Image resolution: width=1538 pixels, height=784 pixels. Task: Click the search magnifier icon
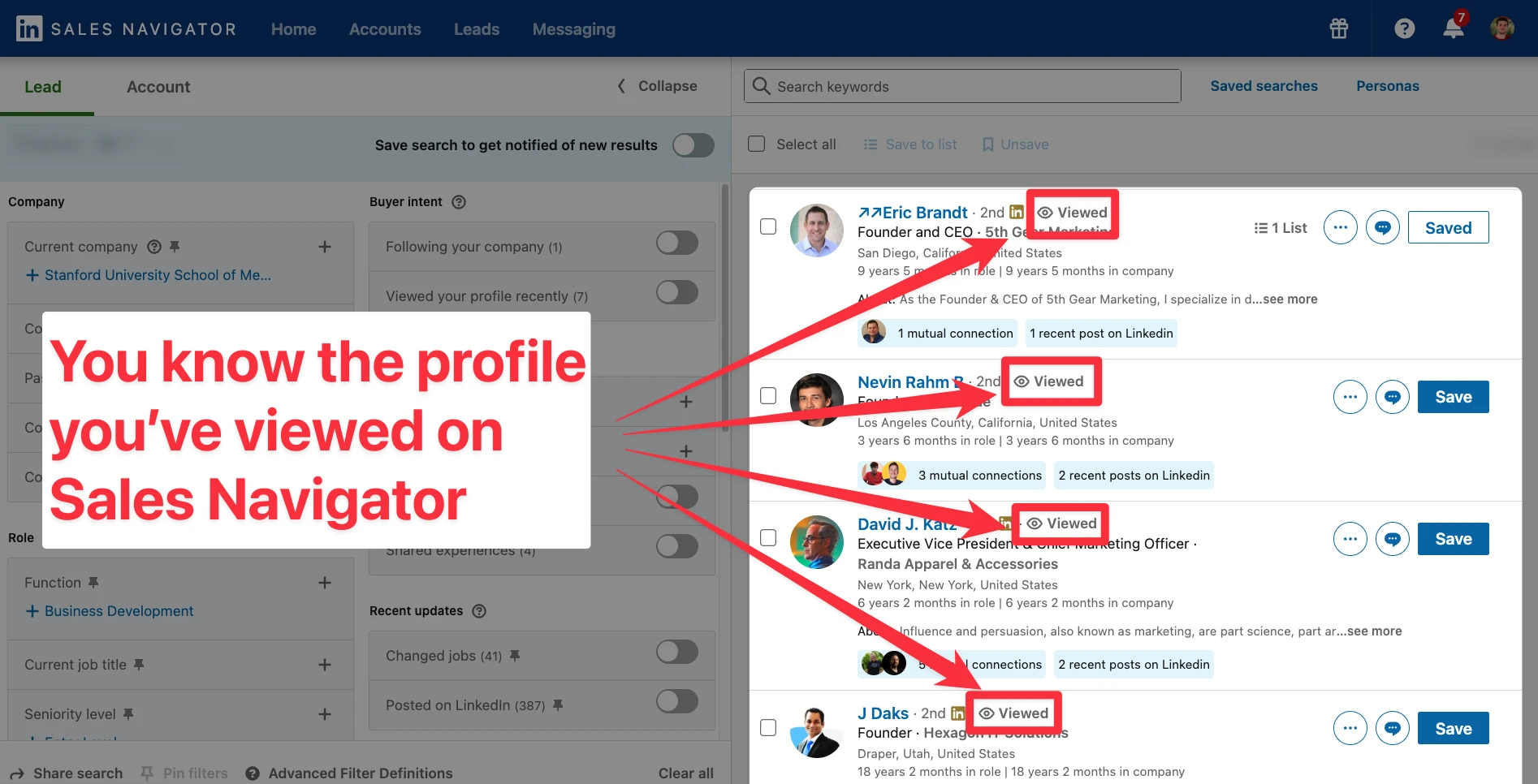761,86
